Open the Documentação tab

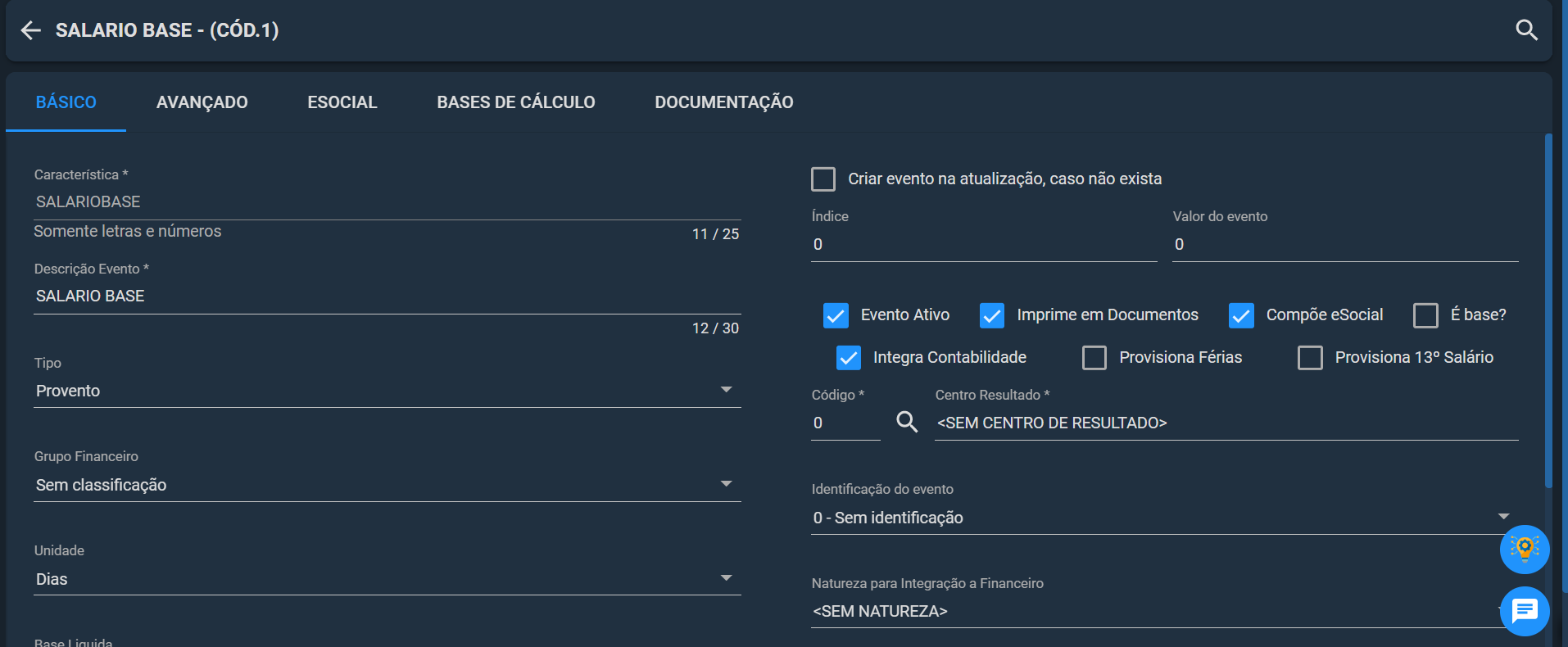point(724,102)
